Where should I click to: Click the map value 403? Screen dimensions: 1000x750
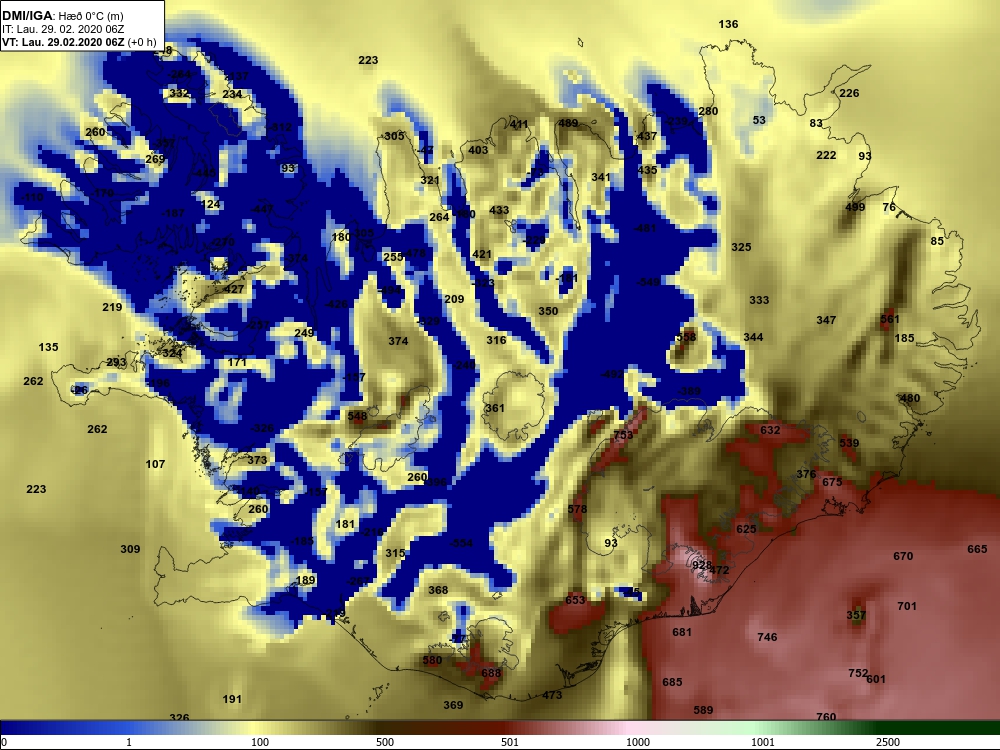click(x=478, y=150)
